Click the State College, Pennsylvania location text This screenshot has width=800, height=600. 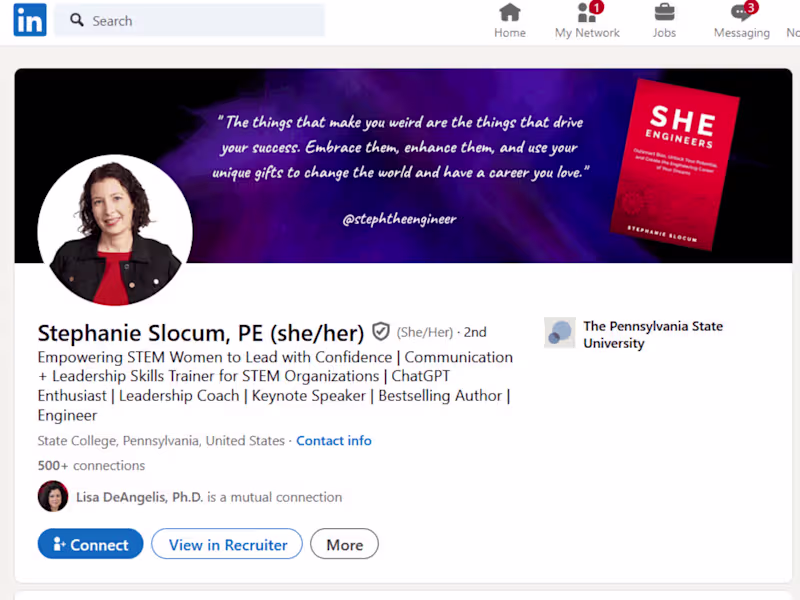coord(161,441)
